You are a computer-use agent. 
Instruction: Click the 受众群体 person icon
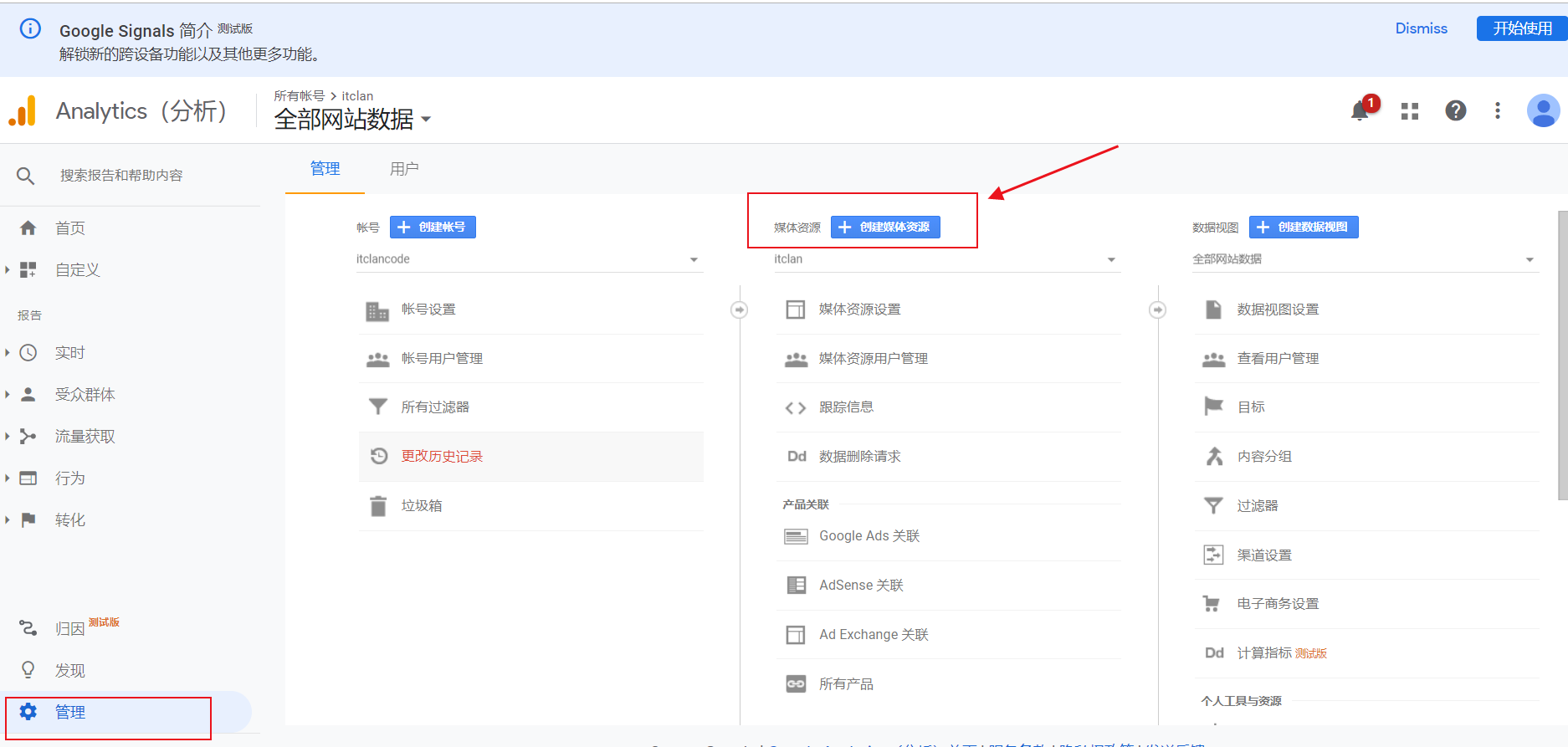point(28,395)
